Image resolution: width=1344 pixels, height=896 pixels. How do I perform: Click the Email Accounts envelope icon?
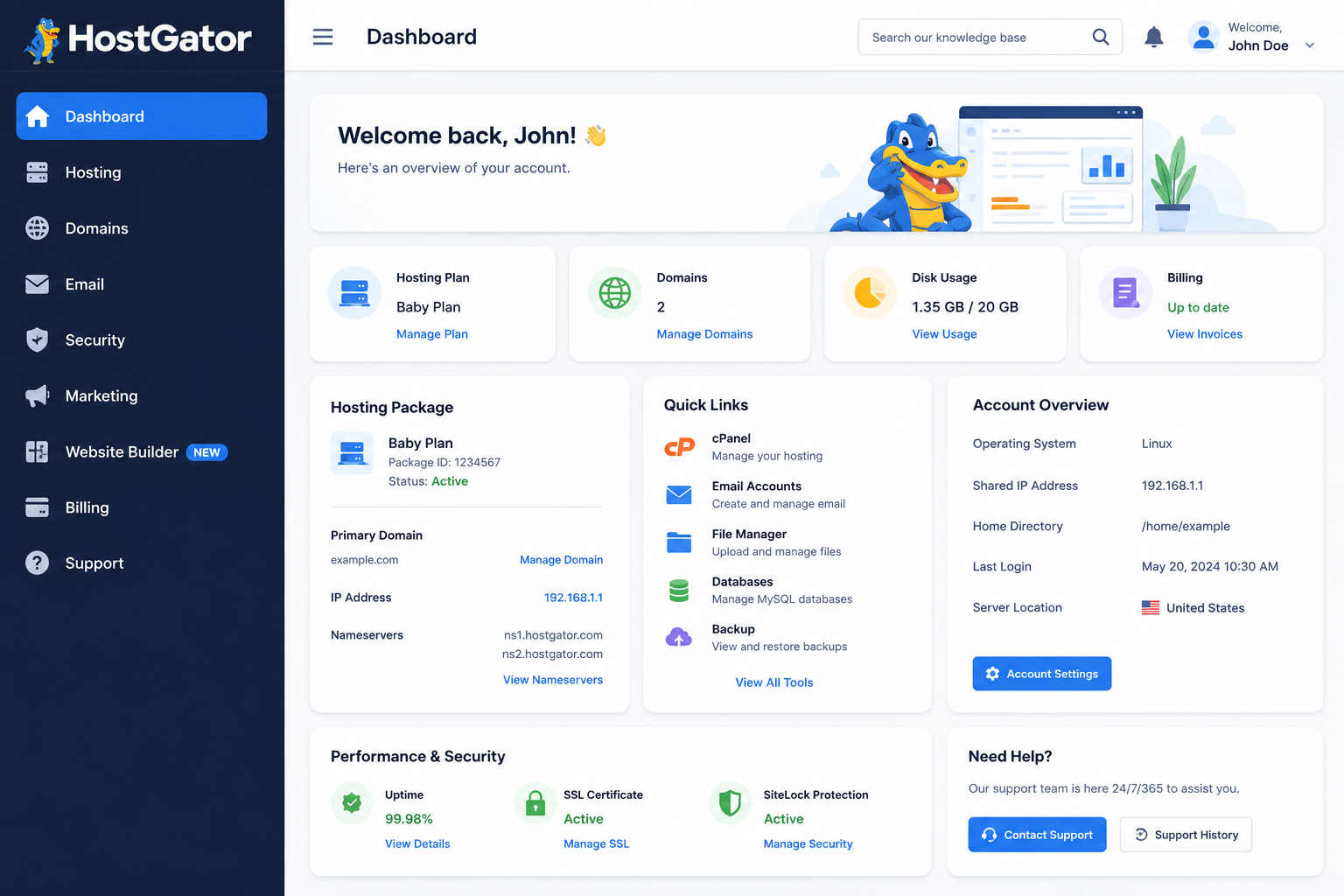tap(679, 494)
